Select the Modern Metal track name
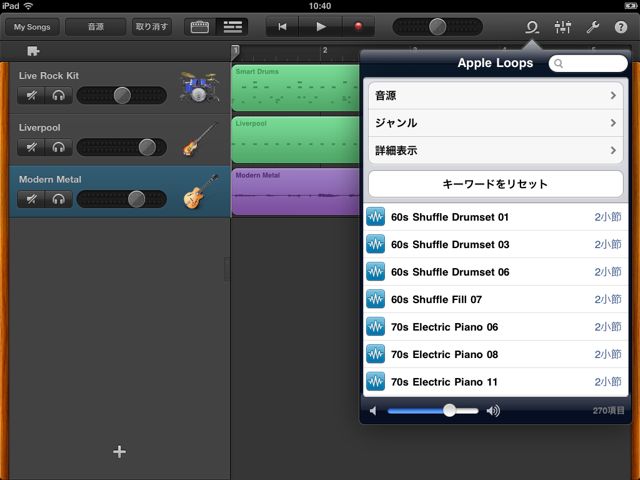The width and height of the screenshot is (640, 480). [x=50, y=179]
